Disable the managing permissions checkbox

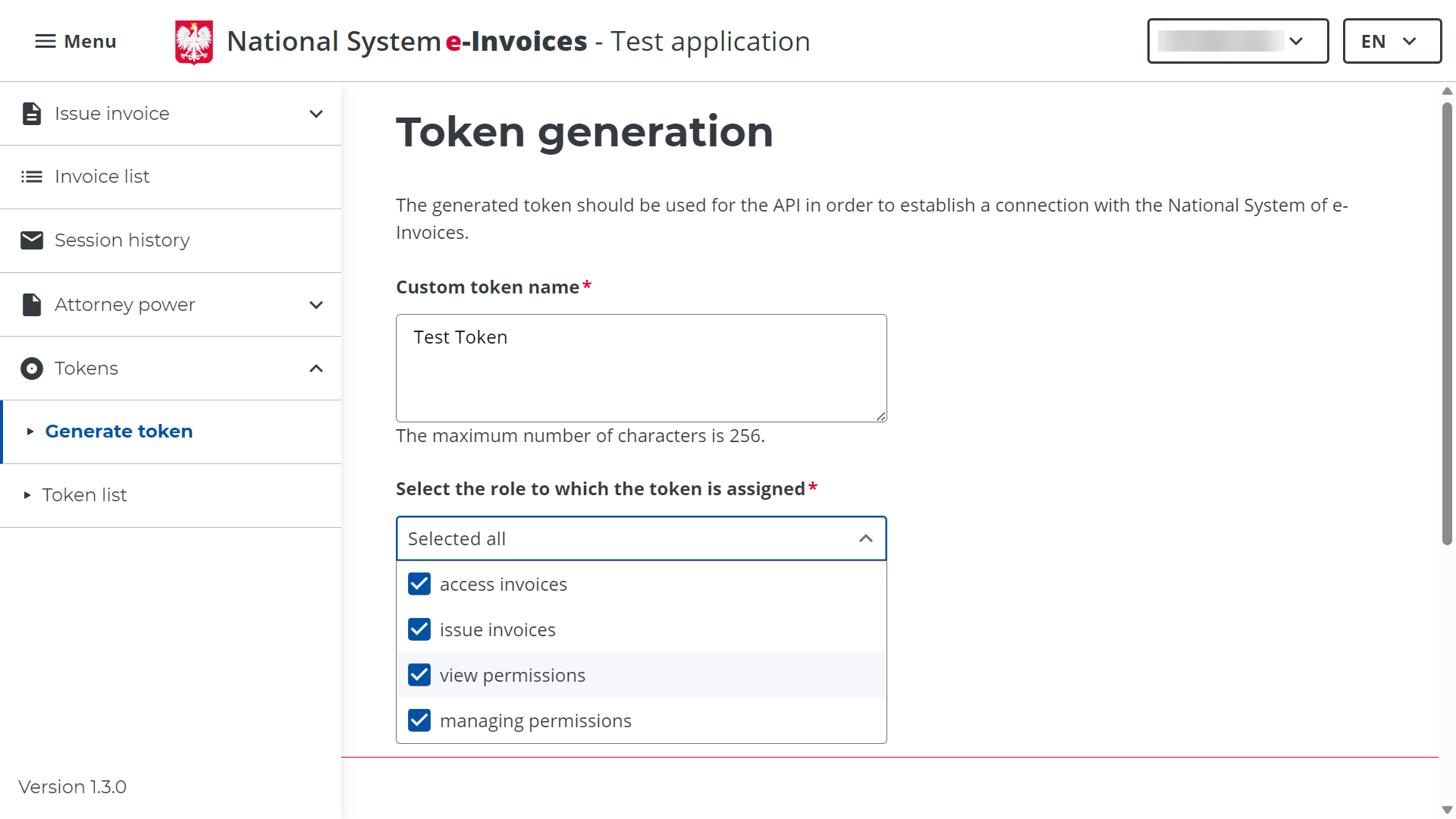(419, 720)
